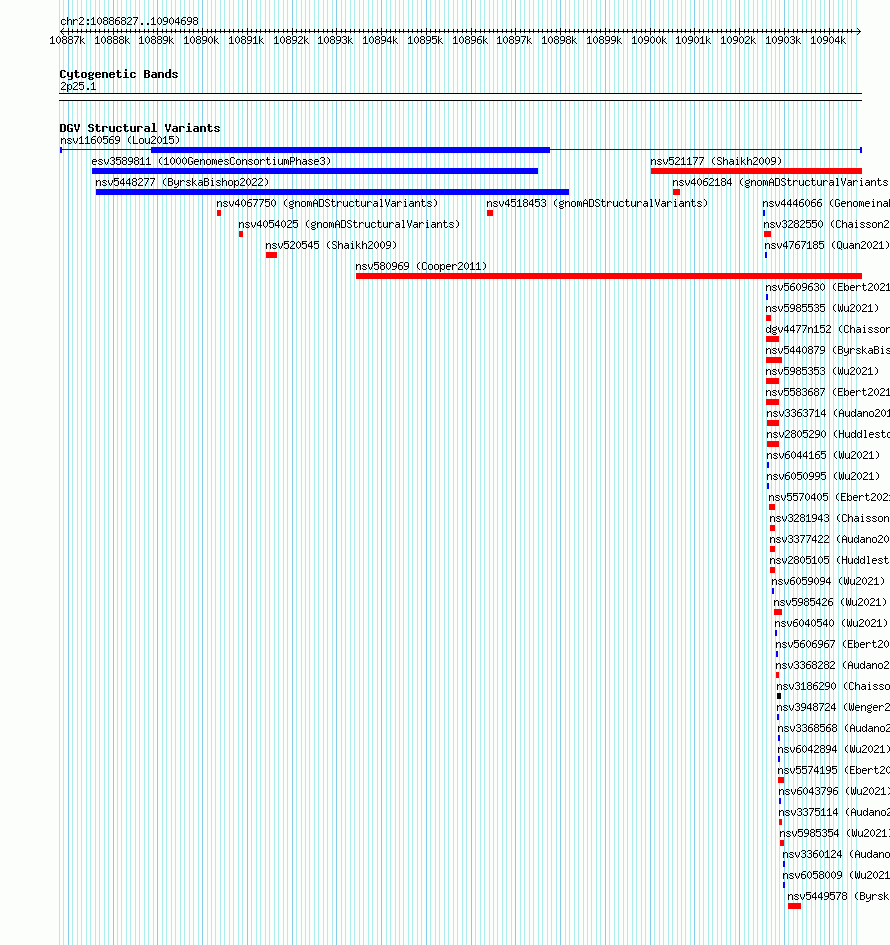
Task: Click the 10895k ruler position
Action: coord(425,40)
